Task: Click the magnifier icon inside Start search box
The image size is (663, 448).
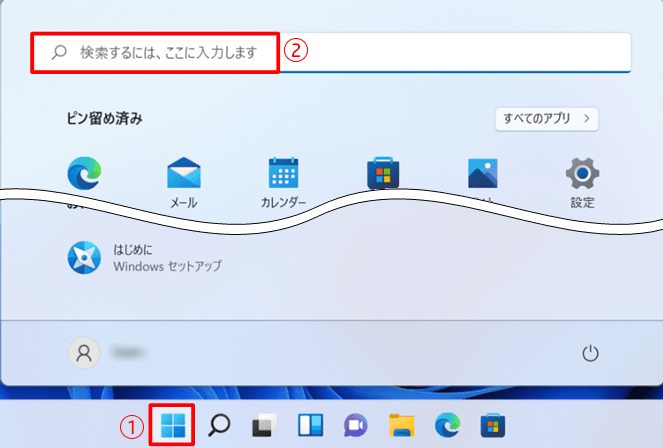Action: [59, 52]
